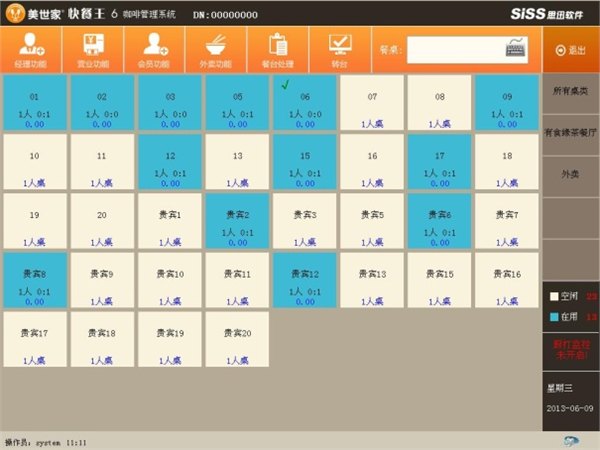Select occupied table 17
The width and height of the screenshot is (600, 450).
pos(439,162)
